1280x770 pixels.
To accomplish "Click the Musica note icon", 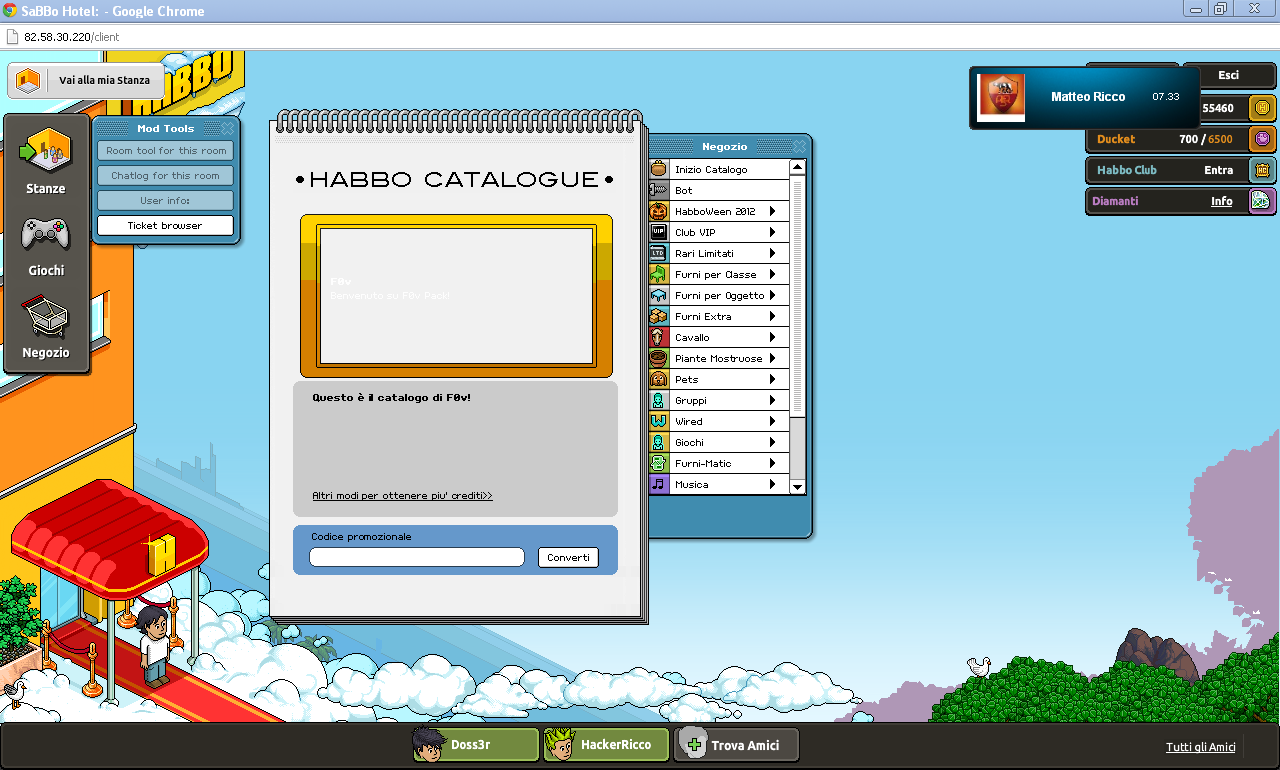I will pos(658,484).
